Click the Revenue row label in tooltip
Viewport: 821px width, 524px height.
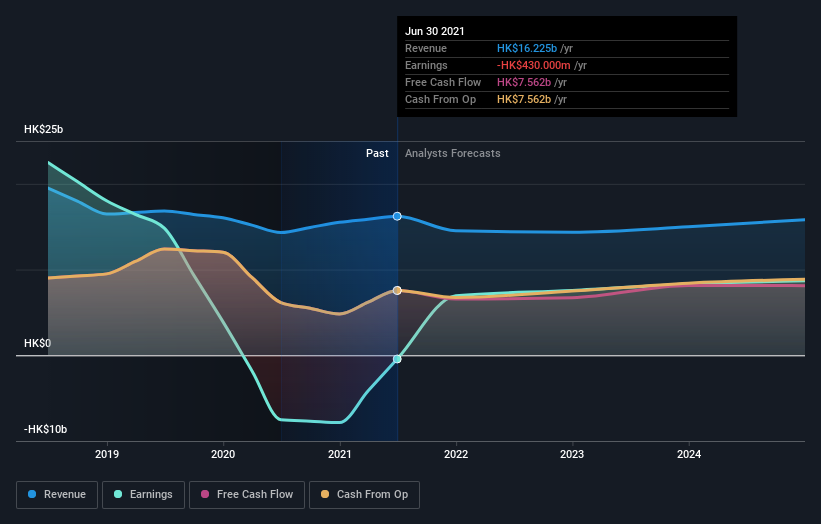click(426, 48)
